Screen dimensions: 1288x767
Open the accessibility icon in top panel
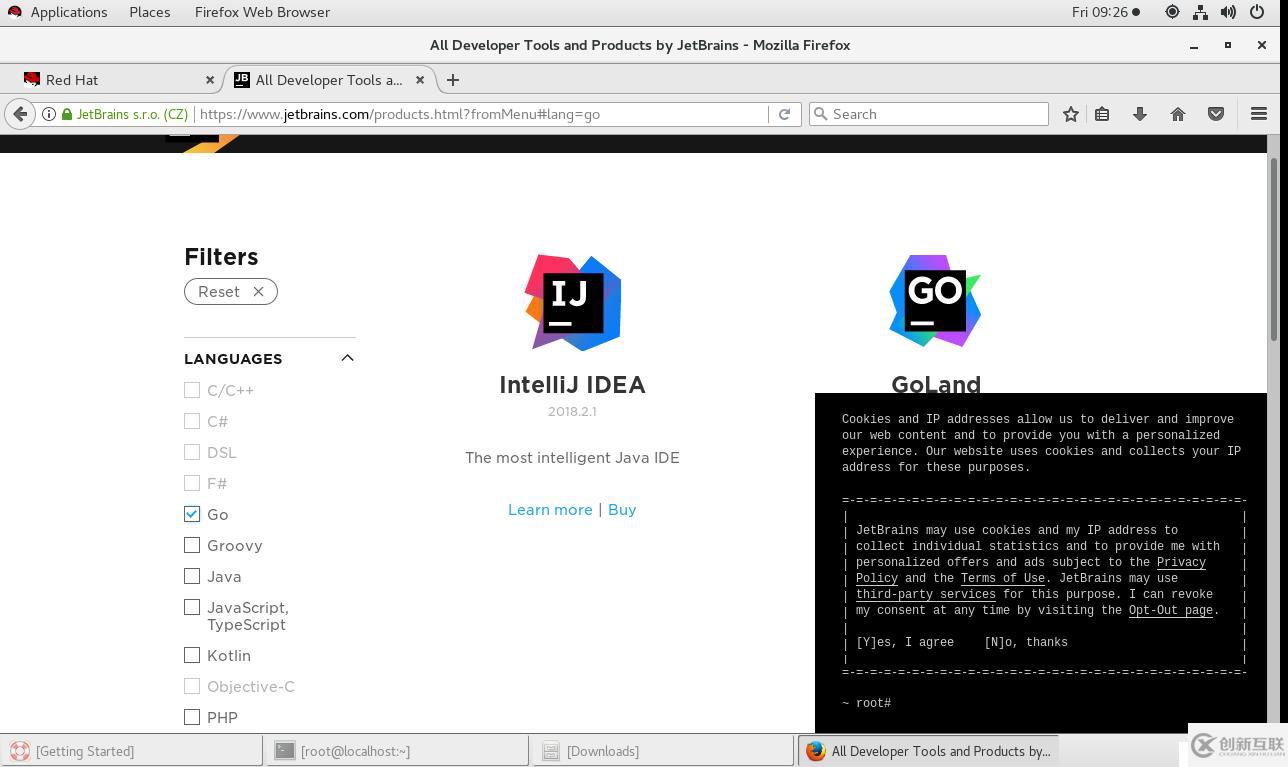pos(1172,12)
